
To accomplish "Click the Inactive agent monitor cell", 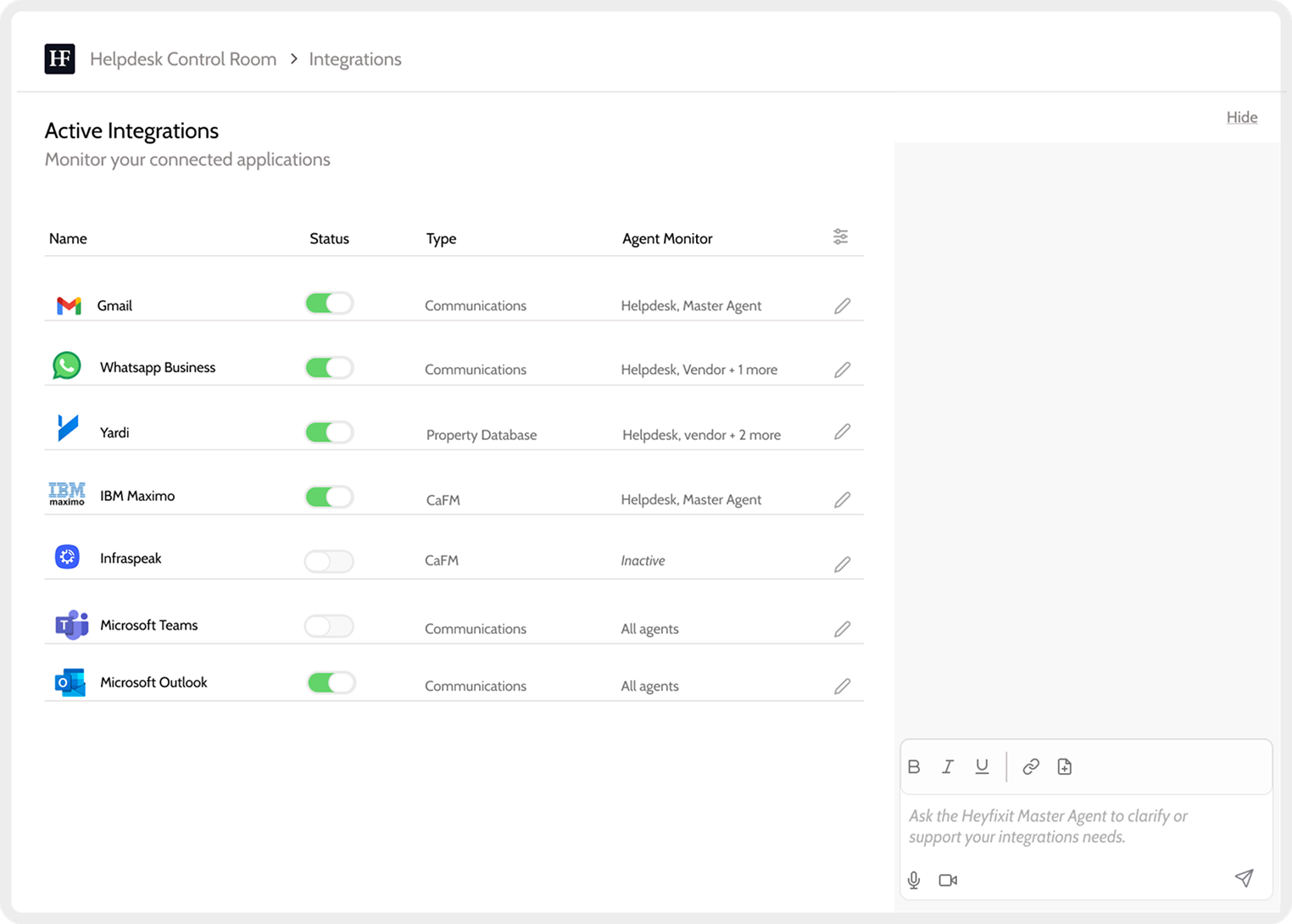I will click(643, 560).
